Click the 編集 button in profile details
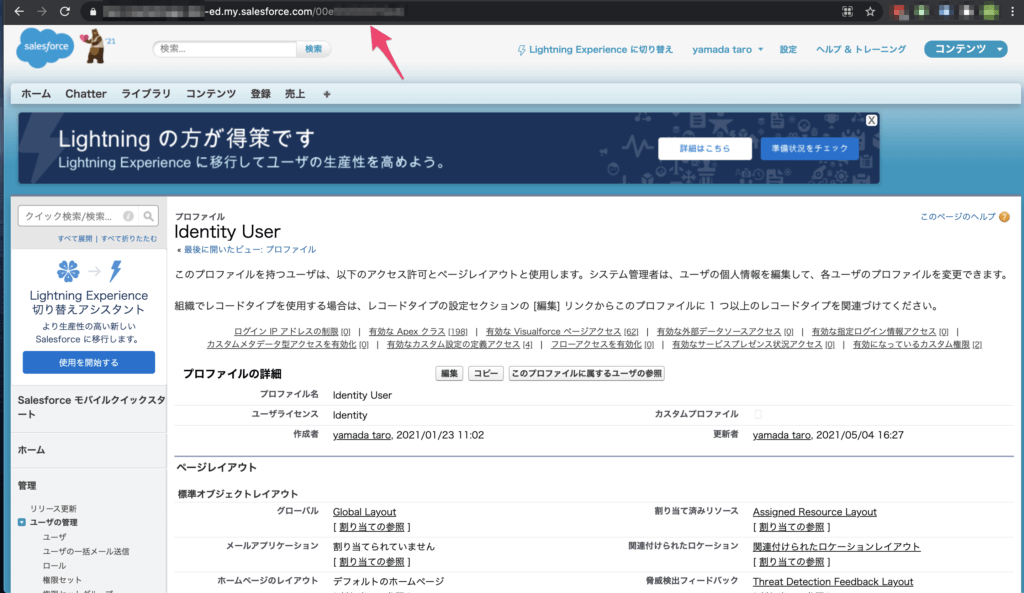Image resolution: width=1024 pixels, height=593 pixels. click(448, 373)
